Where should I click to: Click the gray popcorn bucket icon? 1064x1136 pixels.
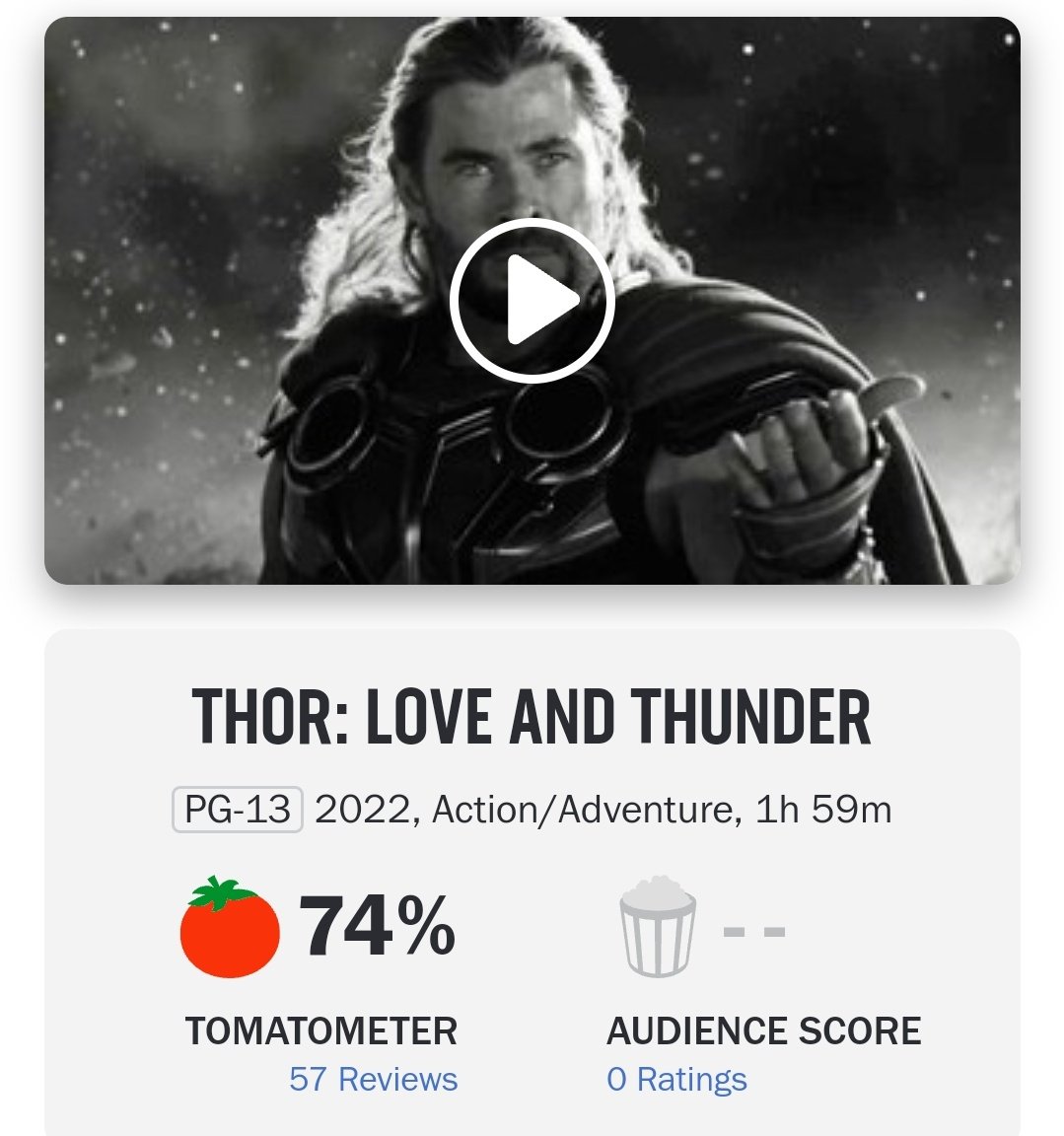pos(658,927)
